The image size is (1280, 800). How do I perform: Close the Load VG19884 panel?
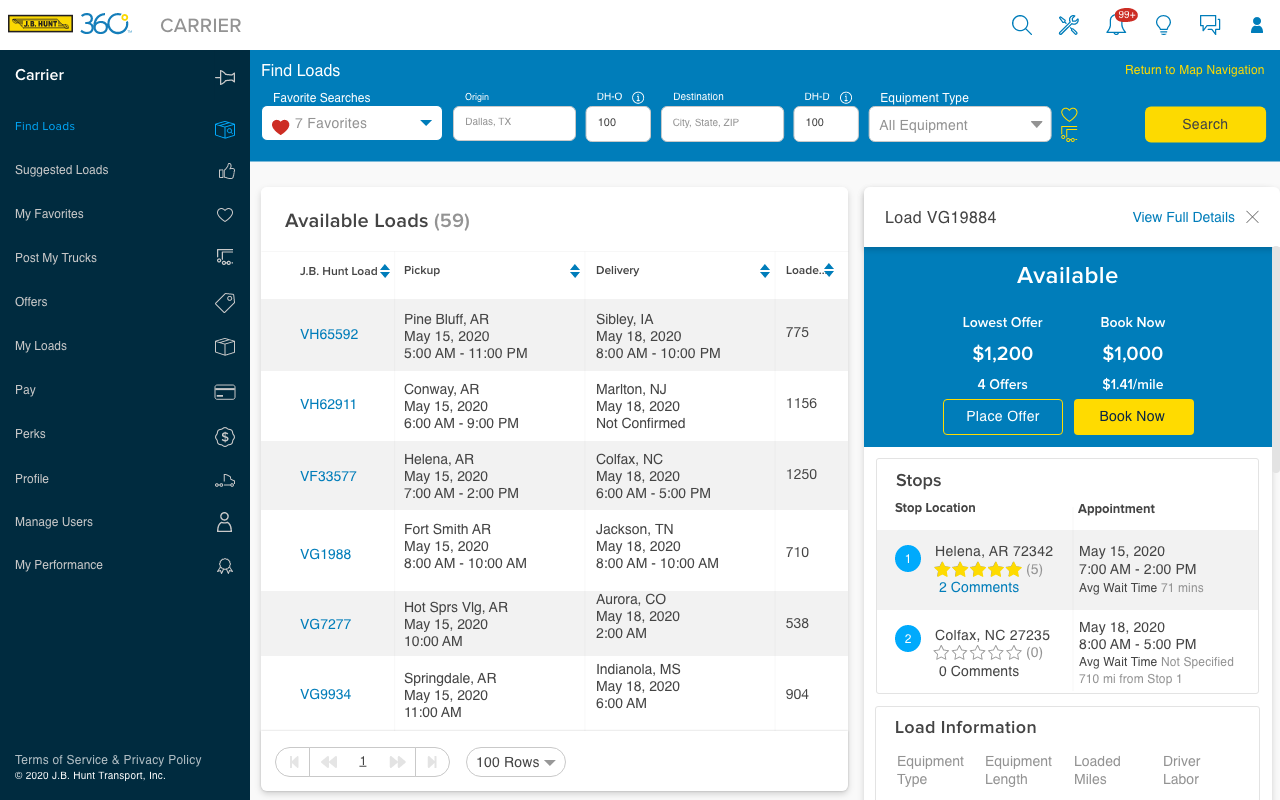click(x=1252, y=217)
